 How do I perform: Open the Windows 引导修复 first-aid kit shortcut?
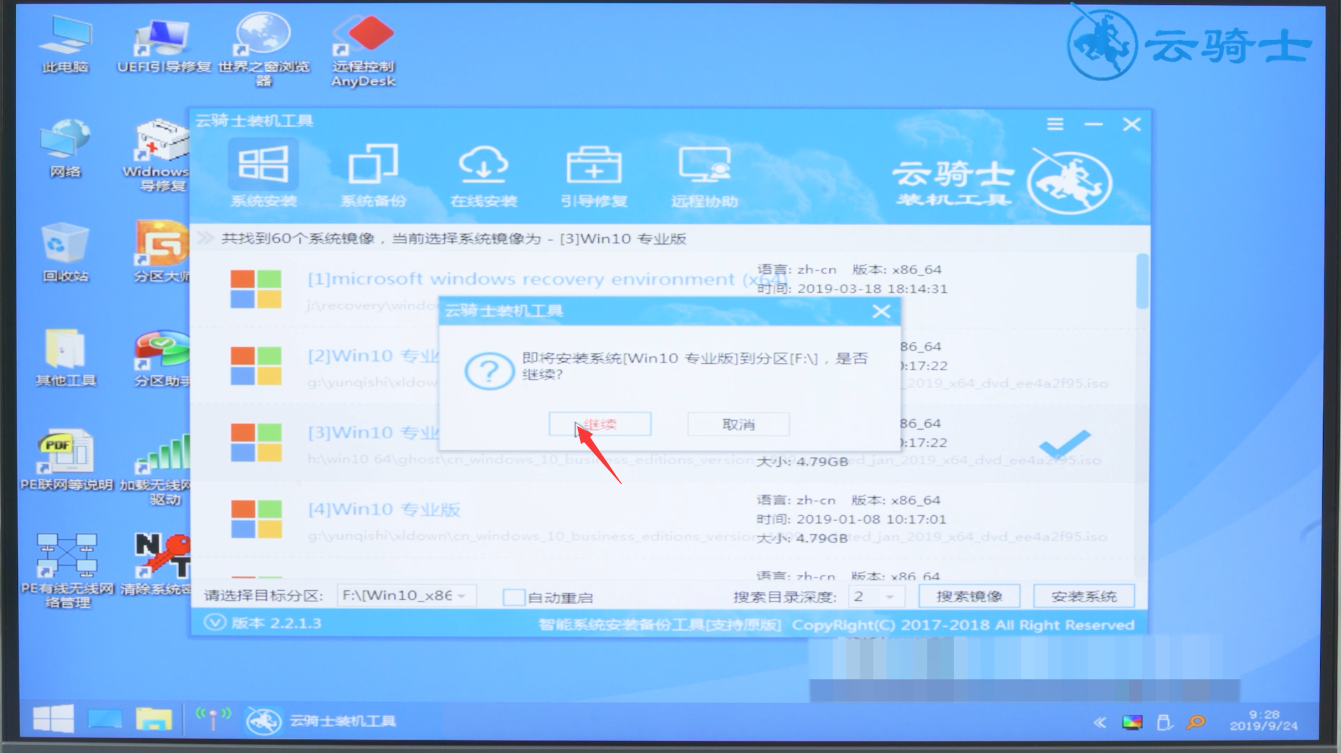pos(160,156)
